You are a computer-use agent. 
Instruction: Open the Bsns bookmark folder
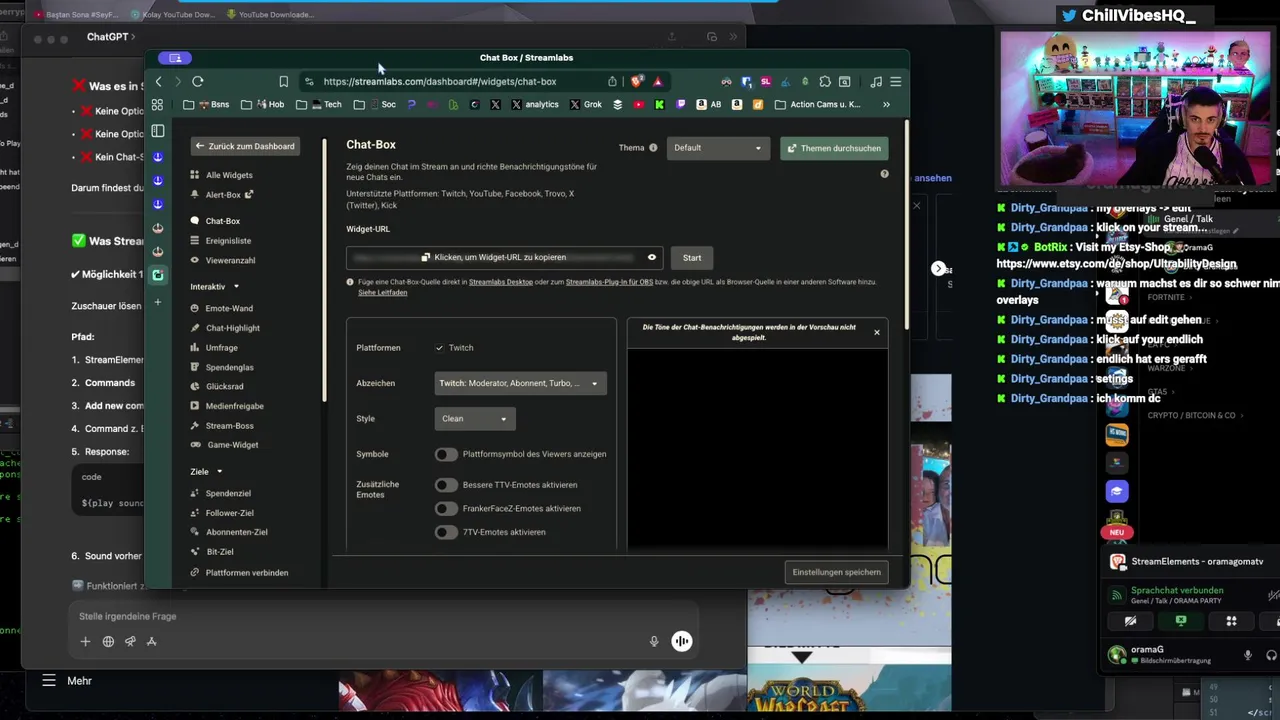click(207, 104)
